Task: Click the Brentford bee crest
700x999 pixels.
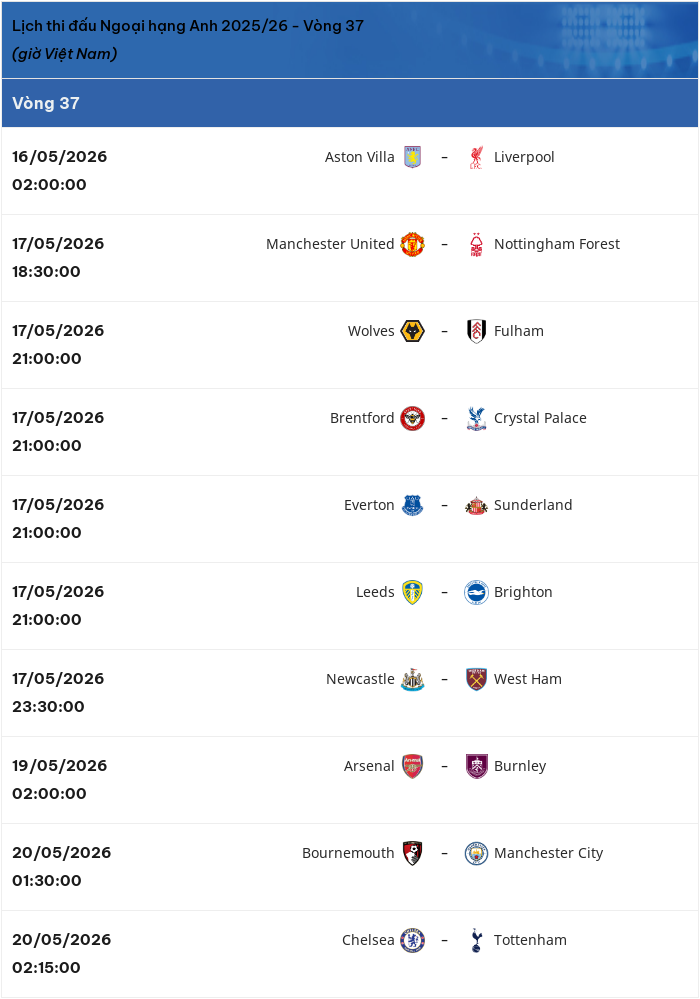Action: [x=413, y=418]
